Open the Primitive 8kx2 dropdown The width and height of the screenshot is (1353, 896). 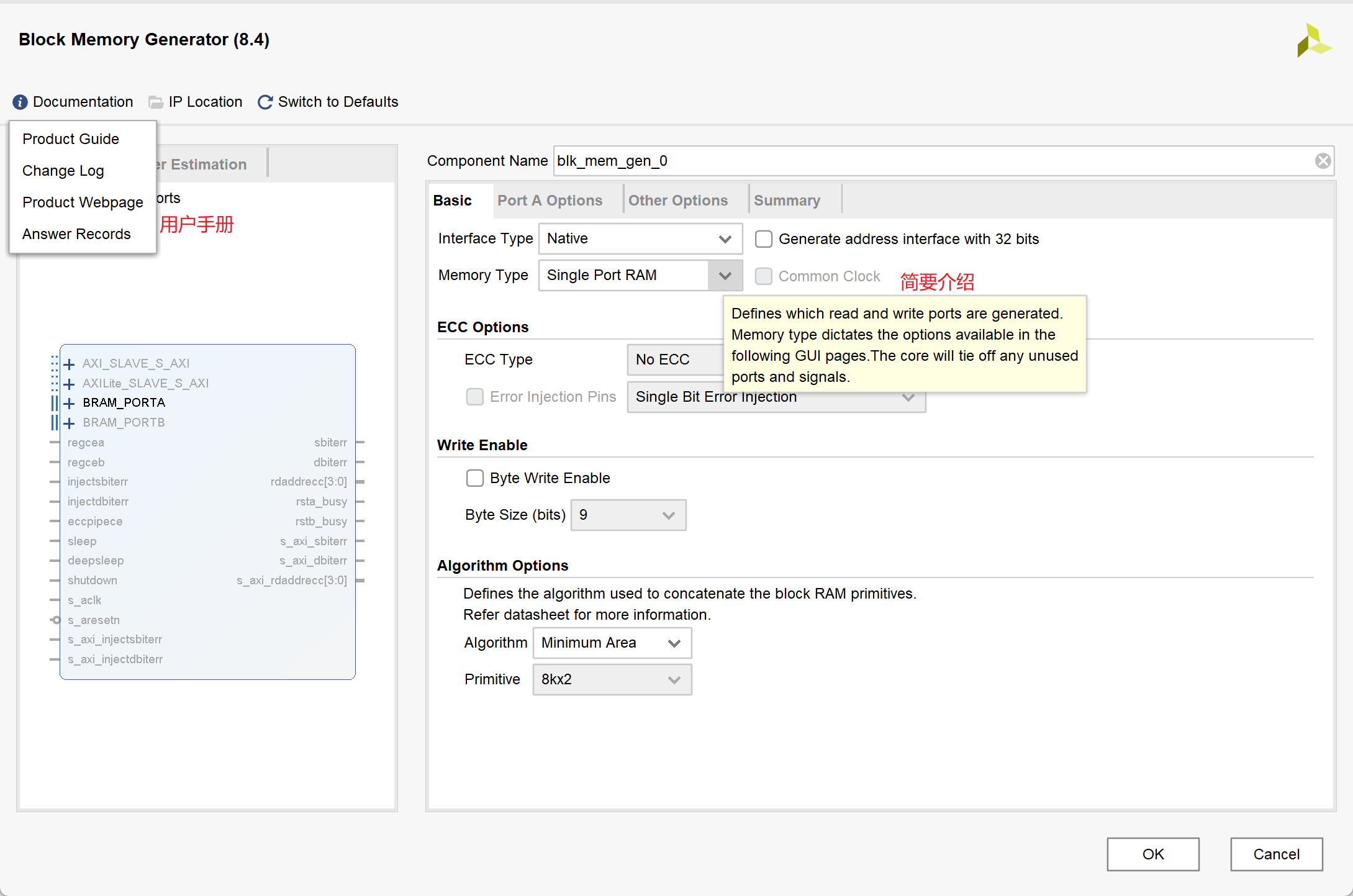612,680
